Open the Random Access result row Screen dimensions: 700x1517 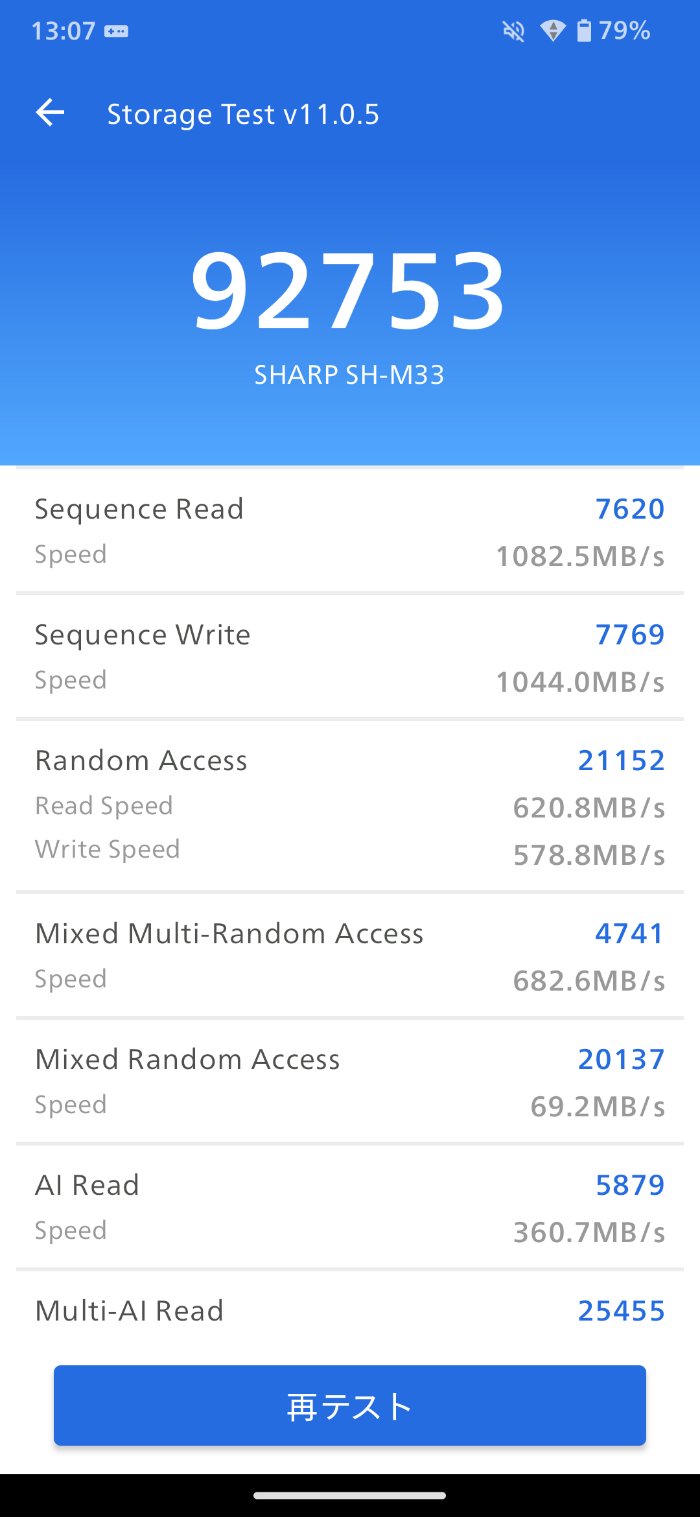[349, 805]
